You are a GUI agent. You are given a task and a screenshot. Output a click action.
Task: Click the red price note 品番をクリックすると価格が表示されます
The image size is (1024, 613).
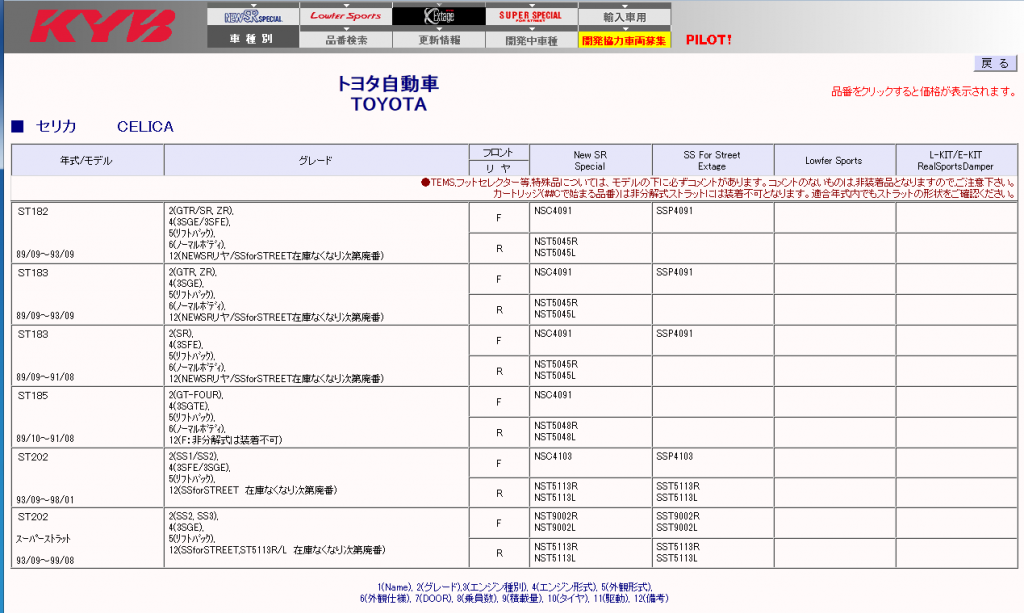point(923,91)
